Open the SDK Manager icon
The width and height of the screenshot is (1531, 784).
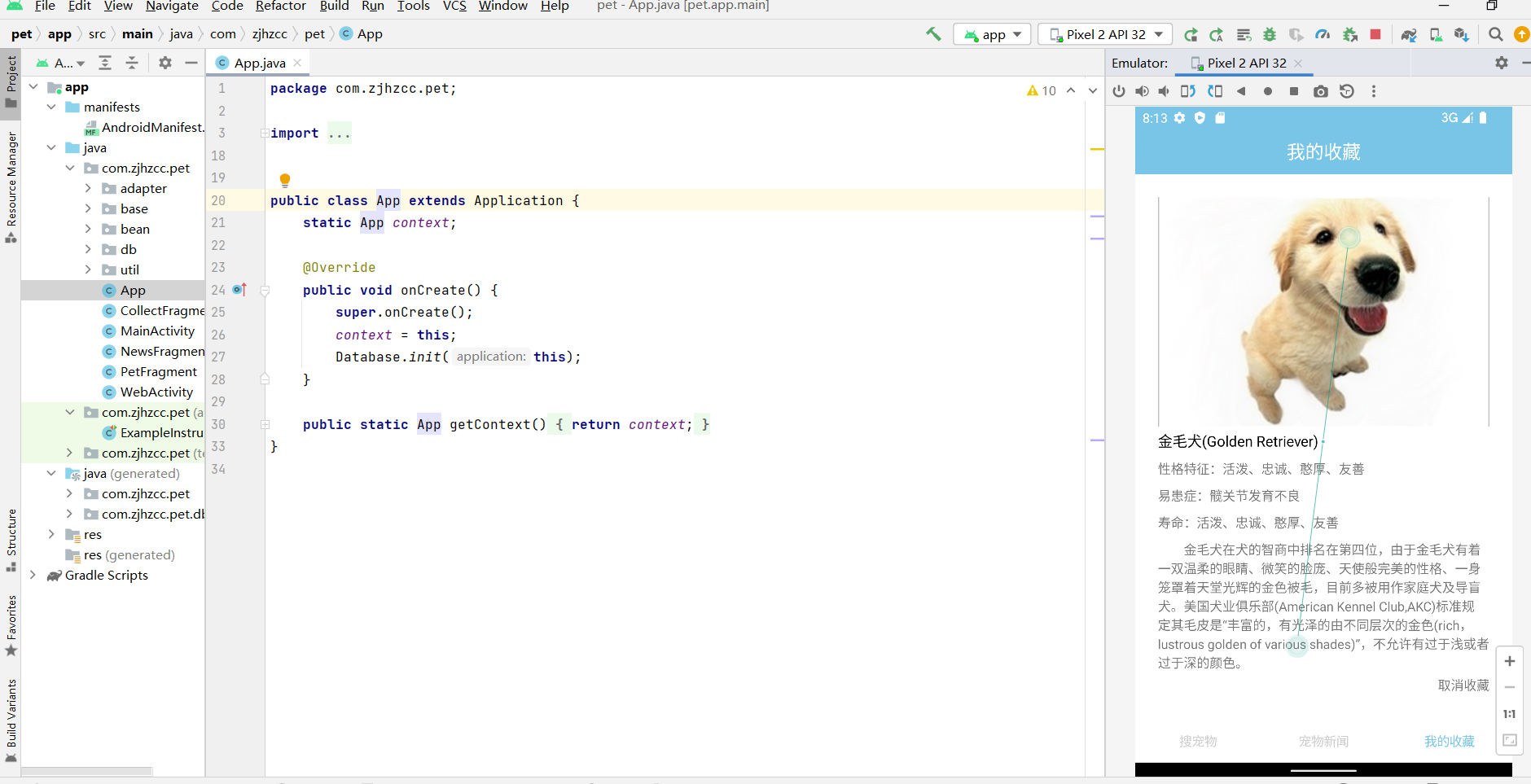tap(1462, 34)
